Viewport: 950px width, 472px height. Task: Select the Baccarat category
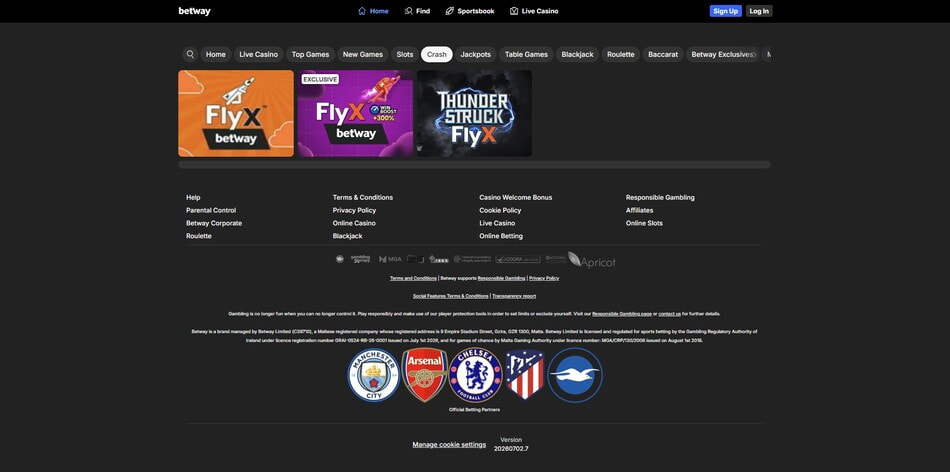(663, 55)
